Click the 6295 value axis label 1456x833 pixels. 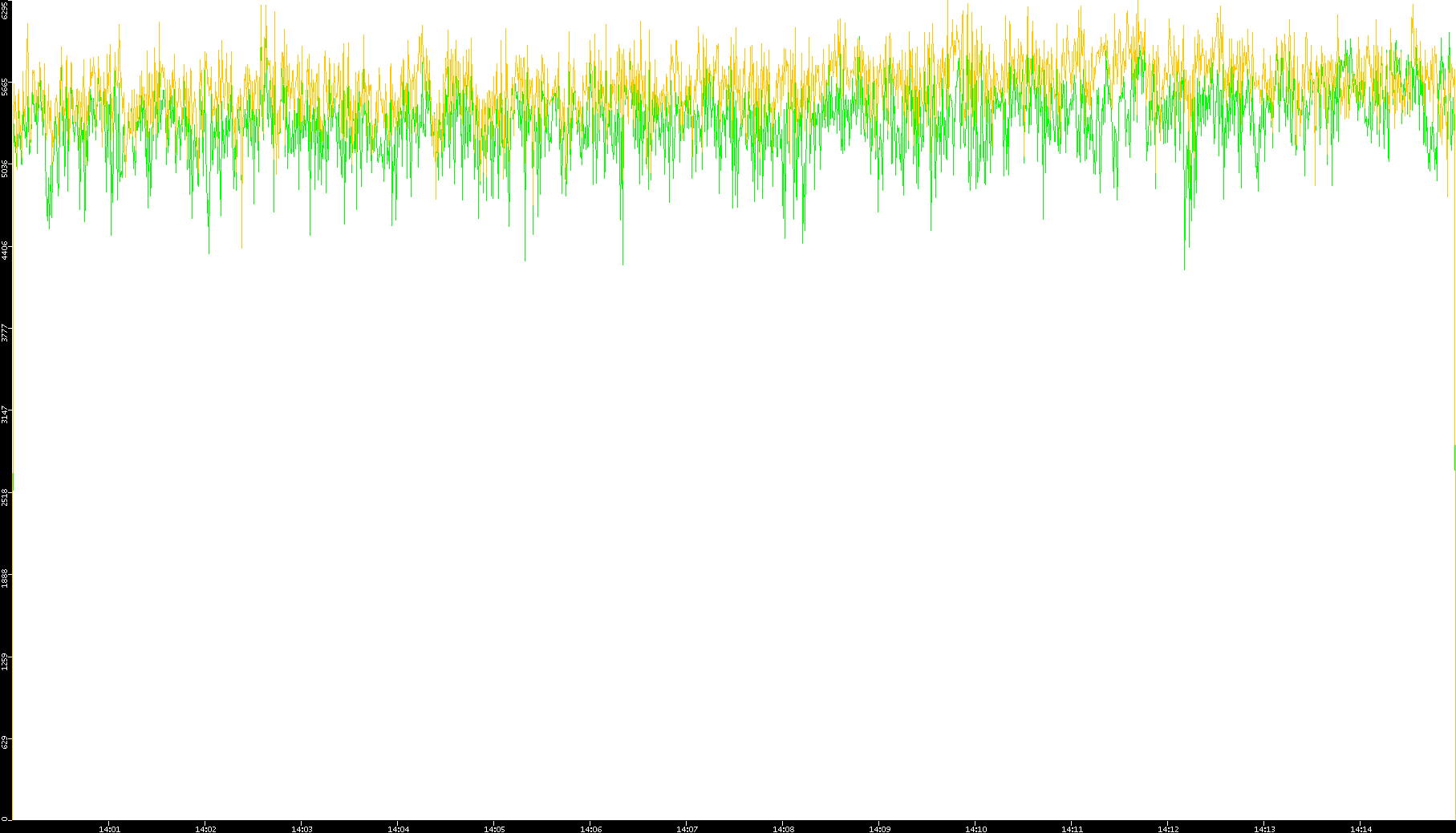pos(6,10)
